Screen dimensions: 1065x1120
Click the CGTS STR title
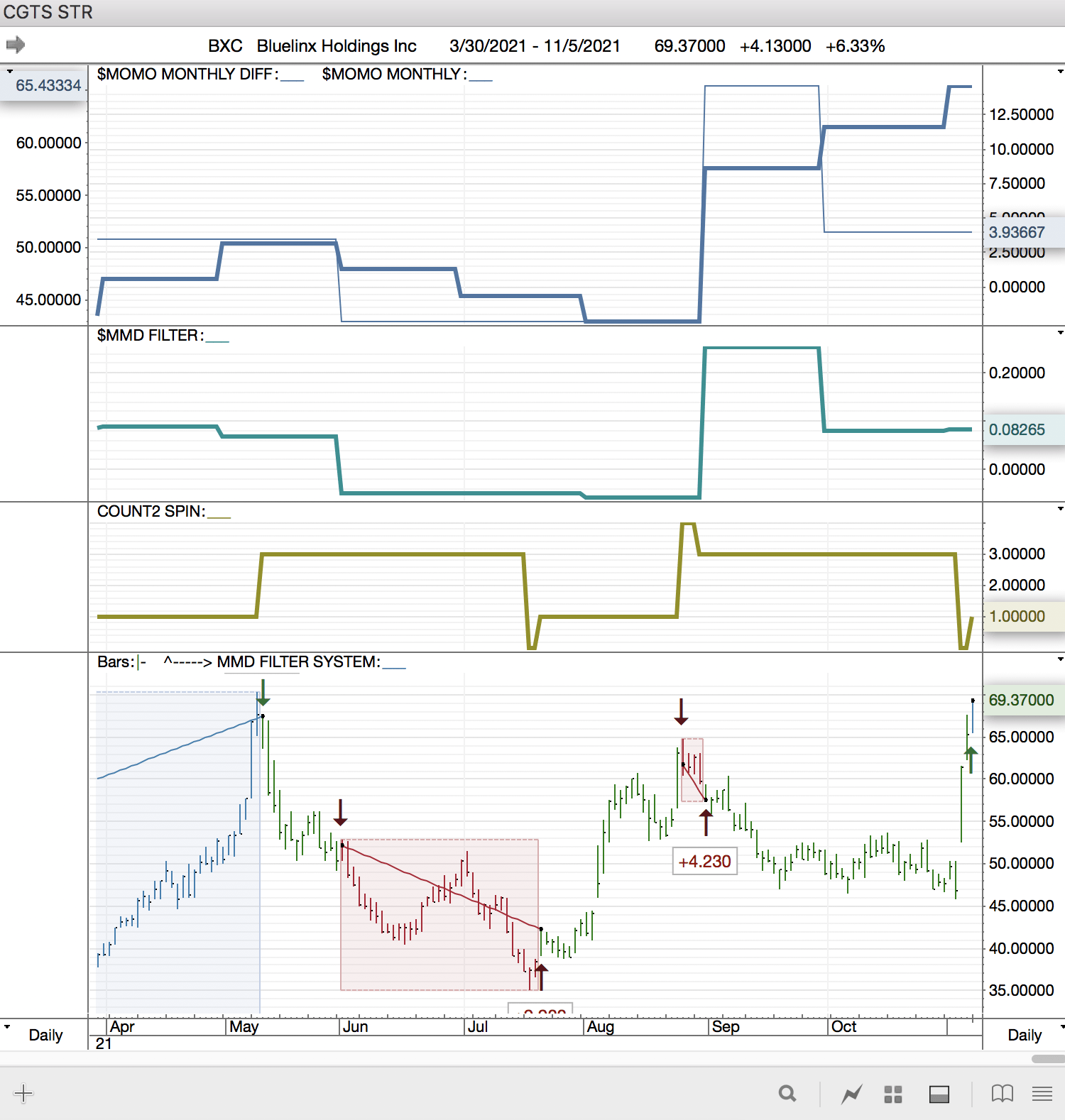coord(48,13)
